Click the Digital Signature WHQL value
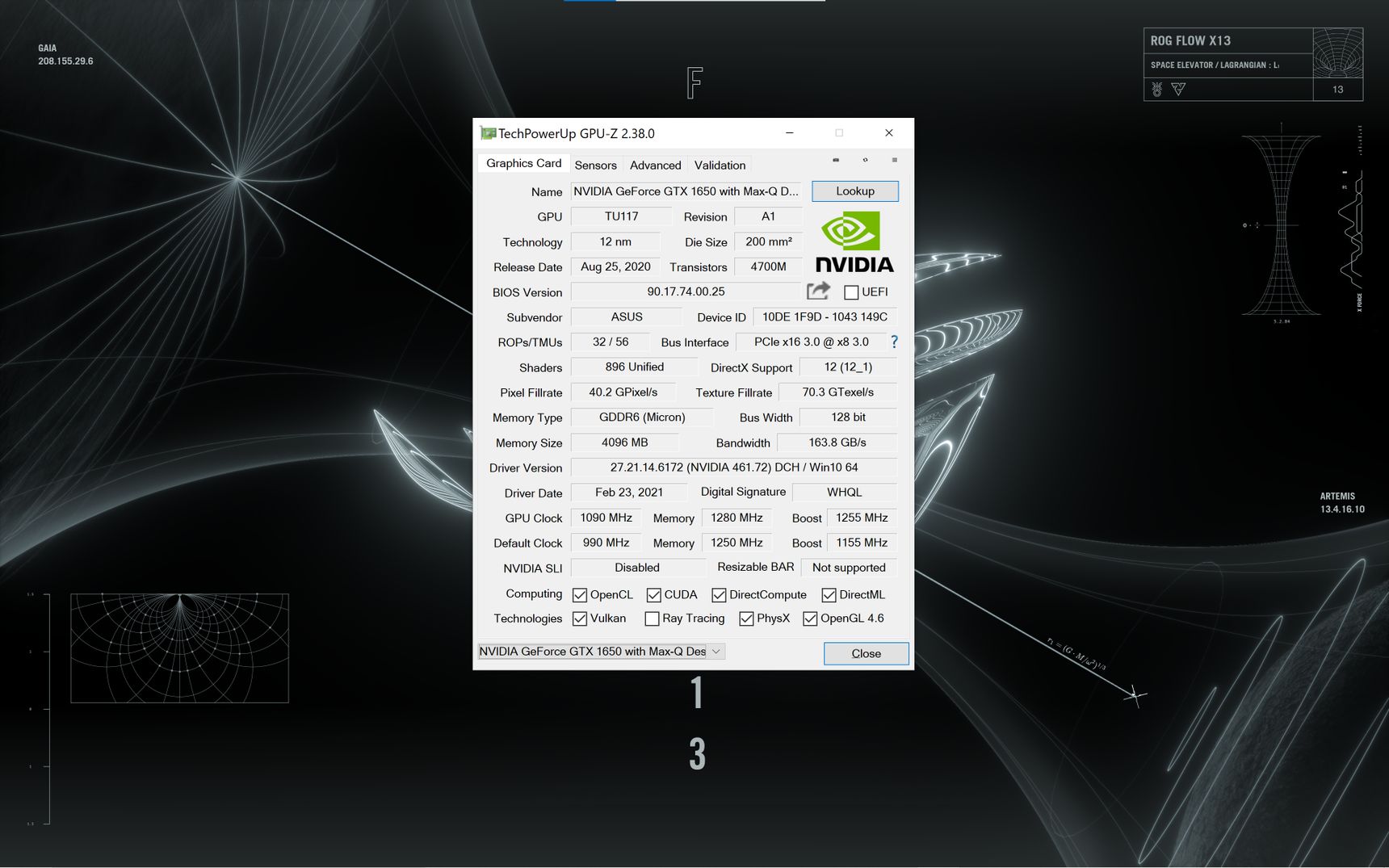The image size is (1389, 868). point(844,492)
